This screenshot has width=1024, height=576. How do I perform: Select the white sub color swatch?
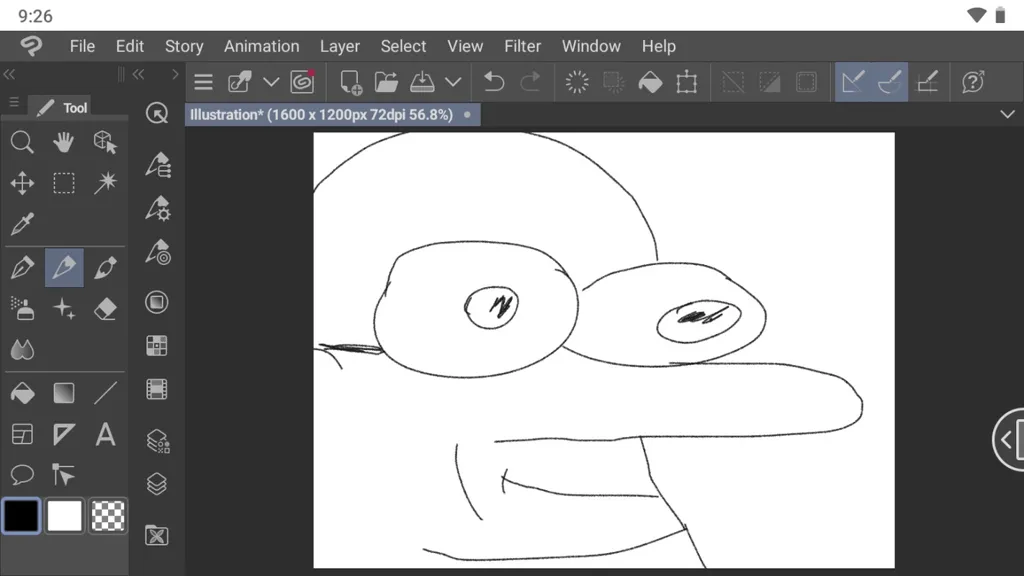point(65,516)
